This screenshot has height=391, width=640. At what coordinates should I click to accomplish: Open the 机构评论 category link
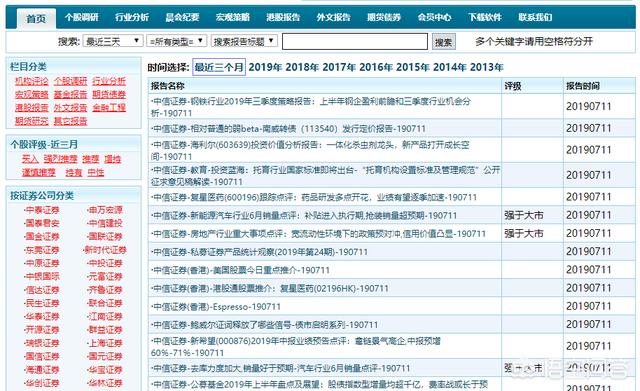pyautogui.click(x=32, y=81)
